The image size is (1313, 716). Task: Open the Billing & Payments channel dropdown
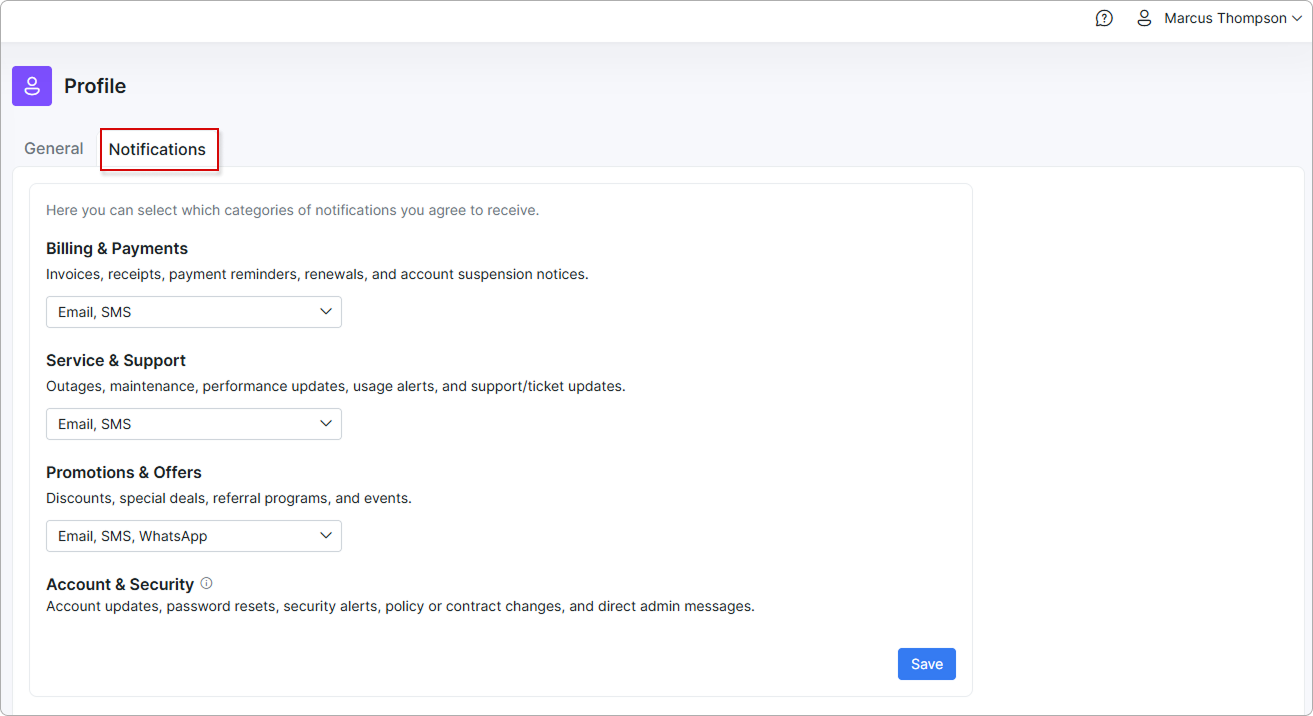tap(194, 312)
